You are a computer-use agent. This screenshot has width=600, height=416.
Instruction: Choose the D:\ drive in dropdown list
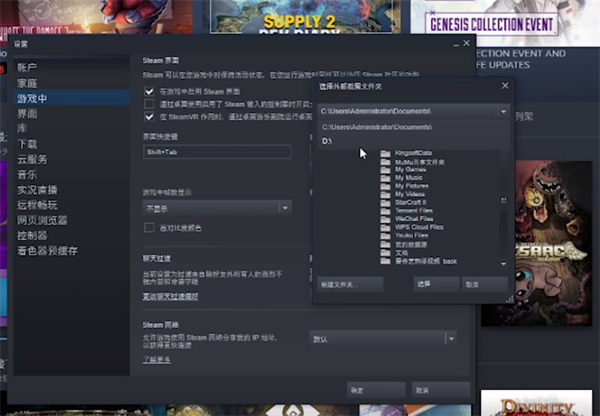tap(413, 141)
